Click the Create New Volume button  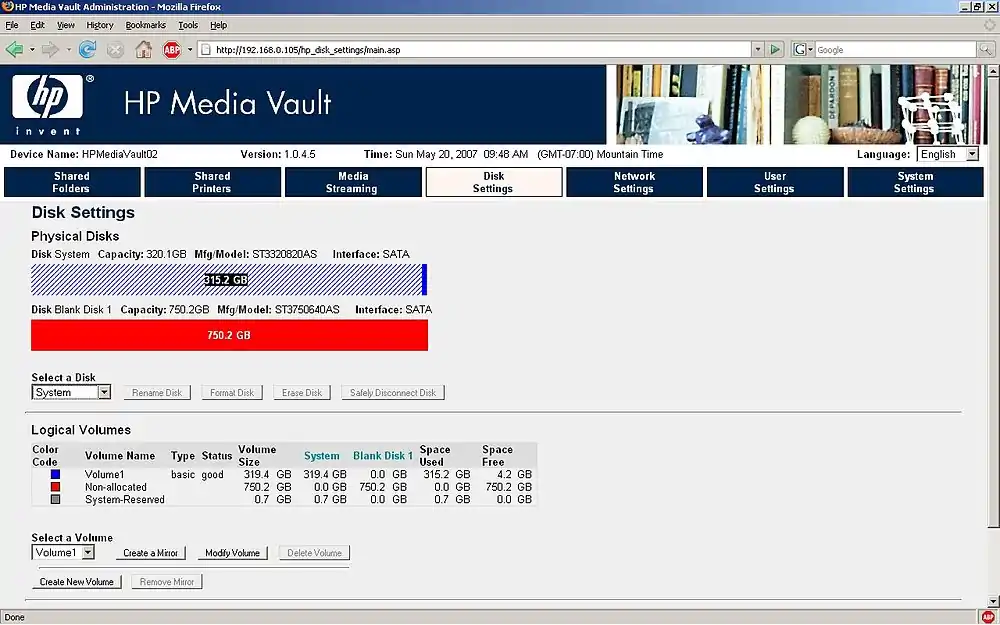click(x=76, y=582)
